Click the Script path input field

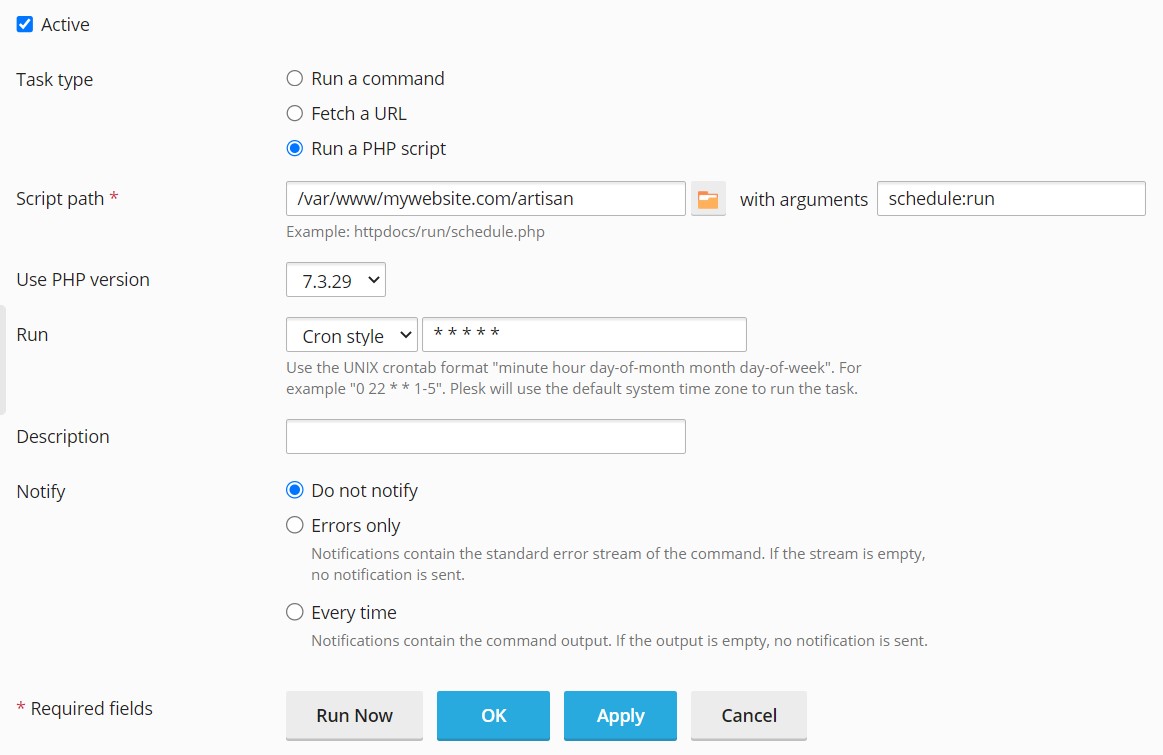[x=485, y=199]
